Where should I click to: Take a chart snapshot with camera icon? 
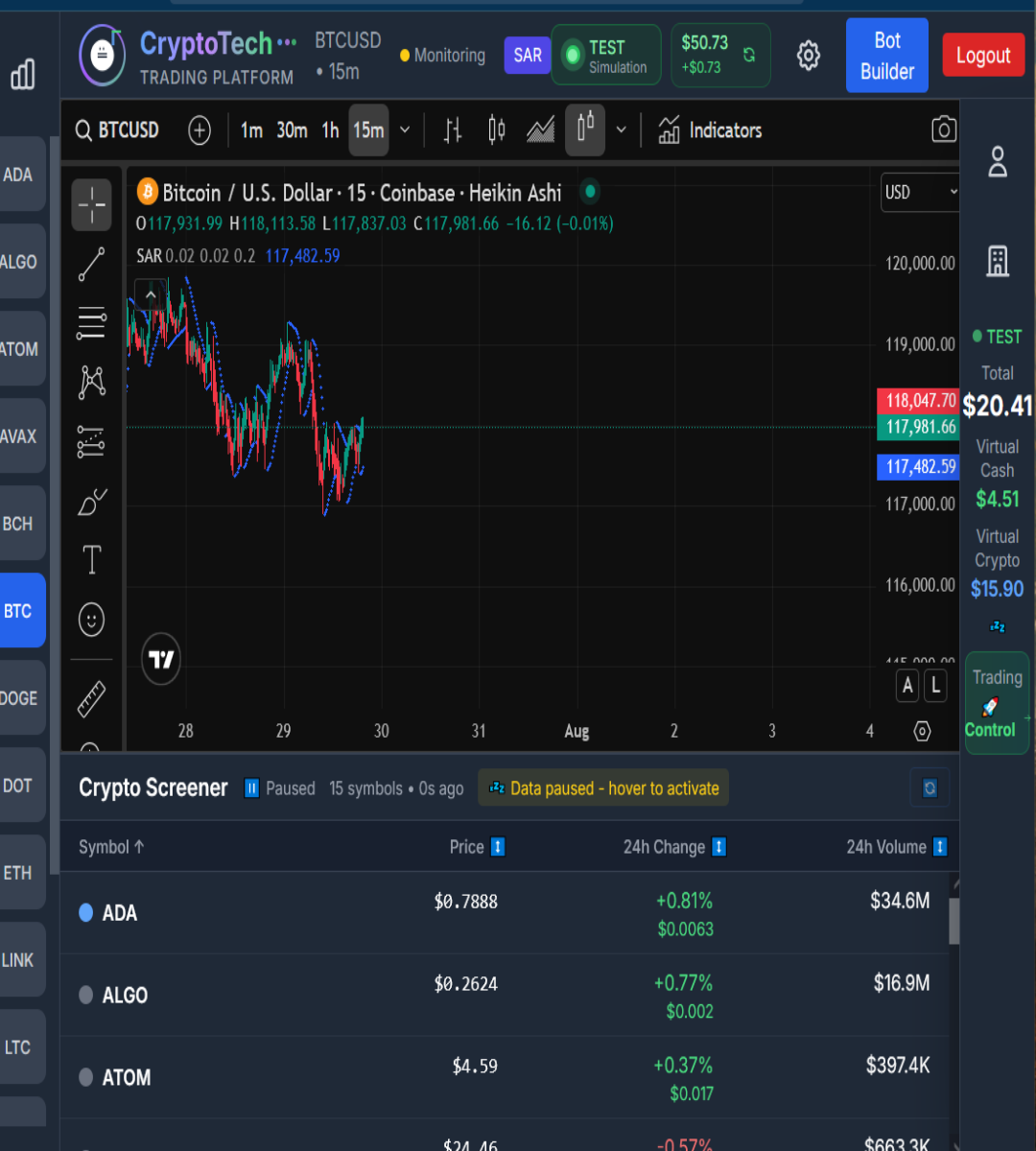click(943, 130)
